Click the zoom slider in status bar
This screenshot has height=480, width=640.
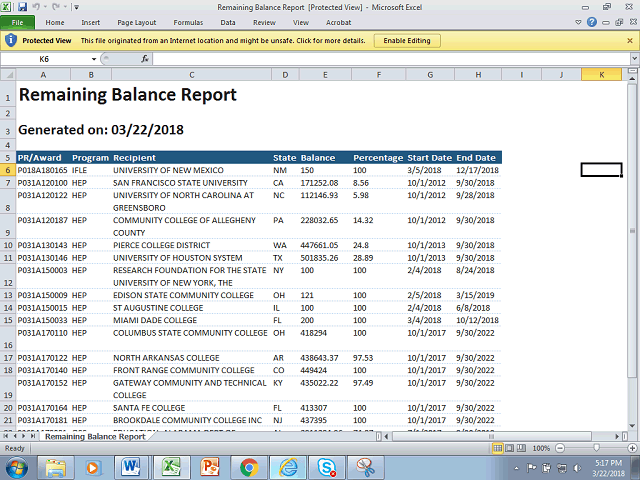(594, 448)
